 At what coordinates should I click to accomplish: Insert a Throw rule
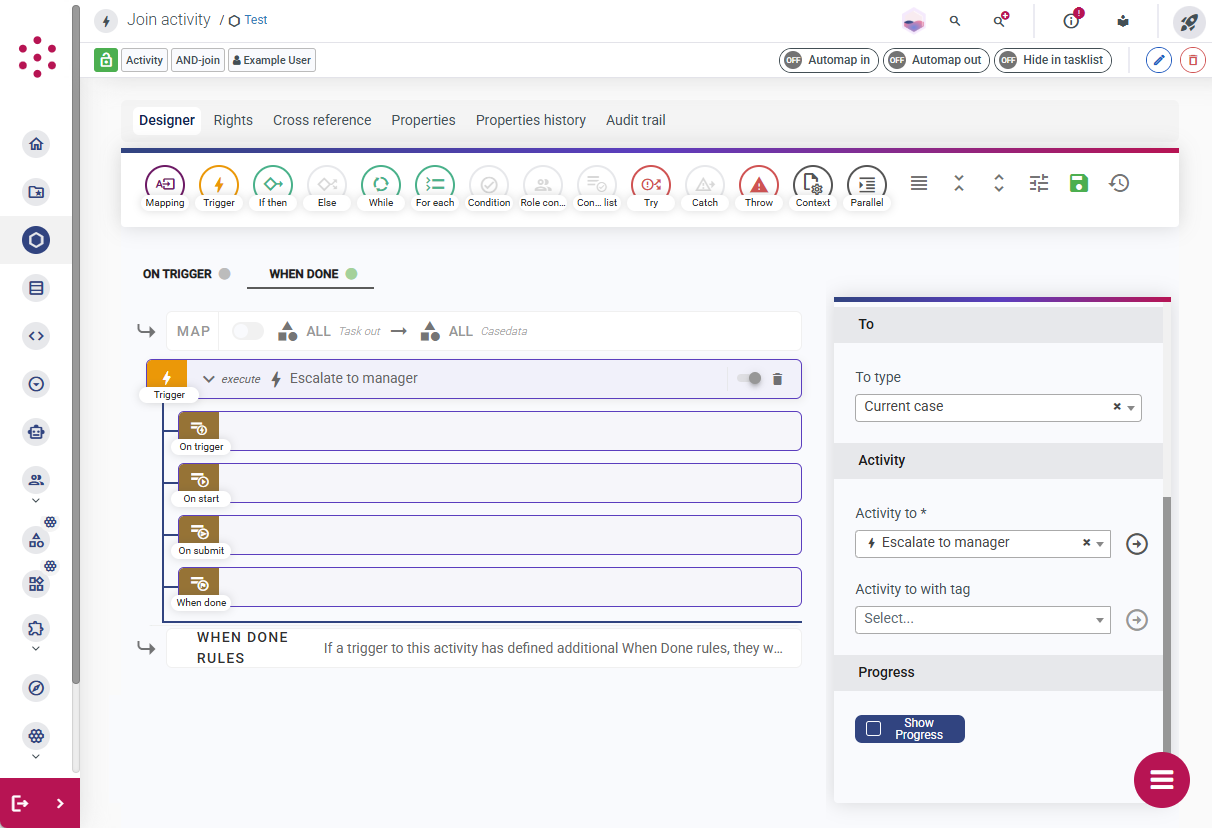pyautogui.click(x=759, y=187)
